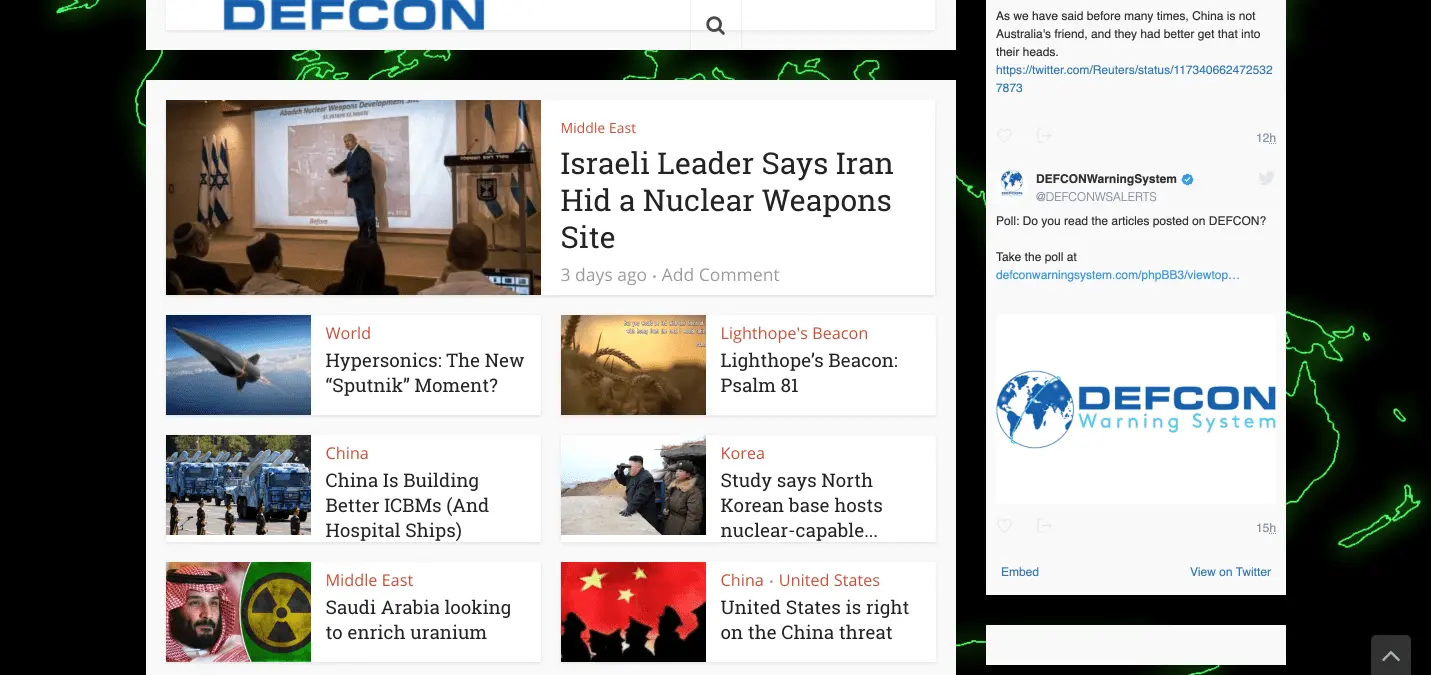Screen dimensions: 1431x675
Task: Like the DEFCON poll tweet (heart icon)
Action: 1005,526
